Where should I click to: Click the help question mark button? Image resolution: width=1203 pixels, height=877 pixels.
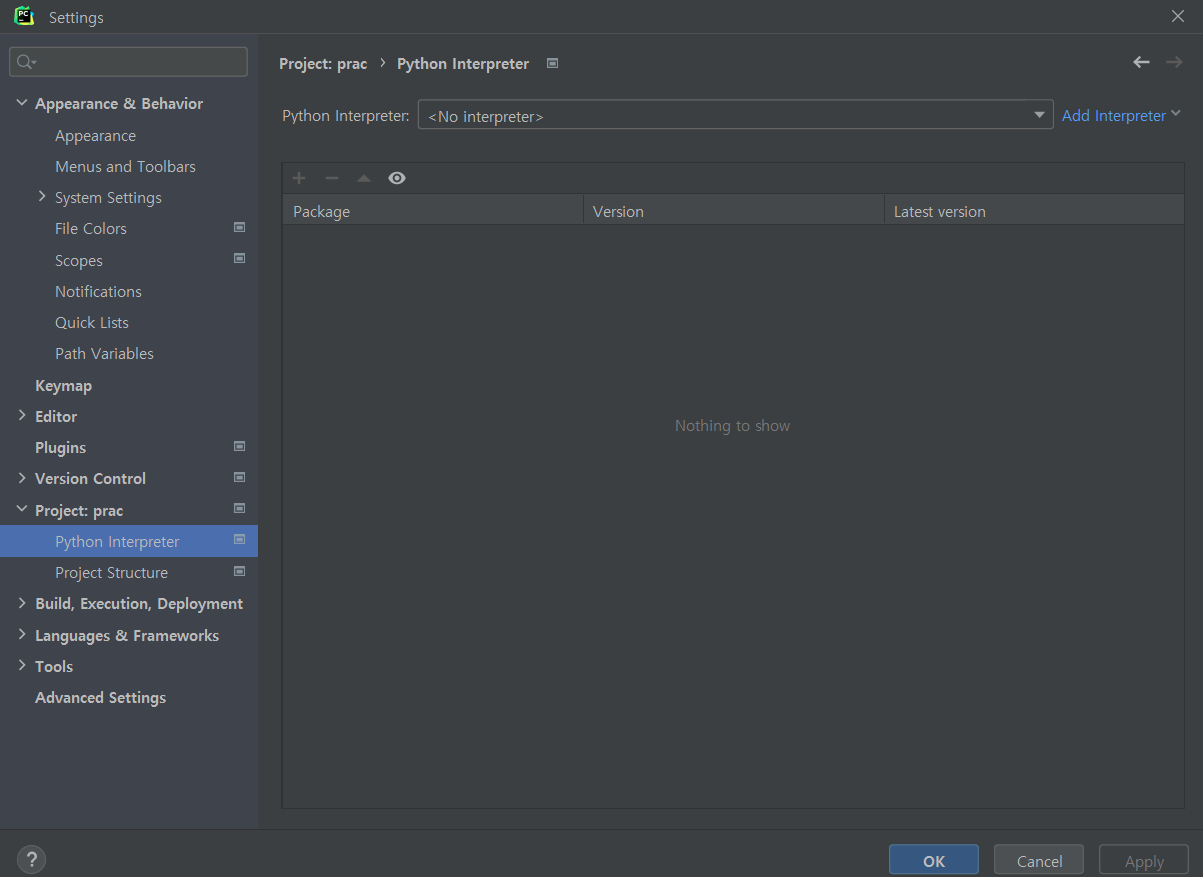coord(31,859)
